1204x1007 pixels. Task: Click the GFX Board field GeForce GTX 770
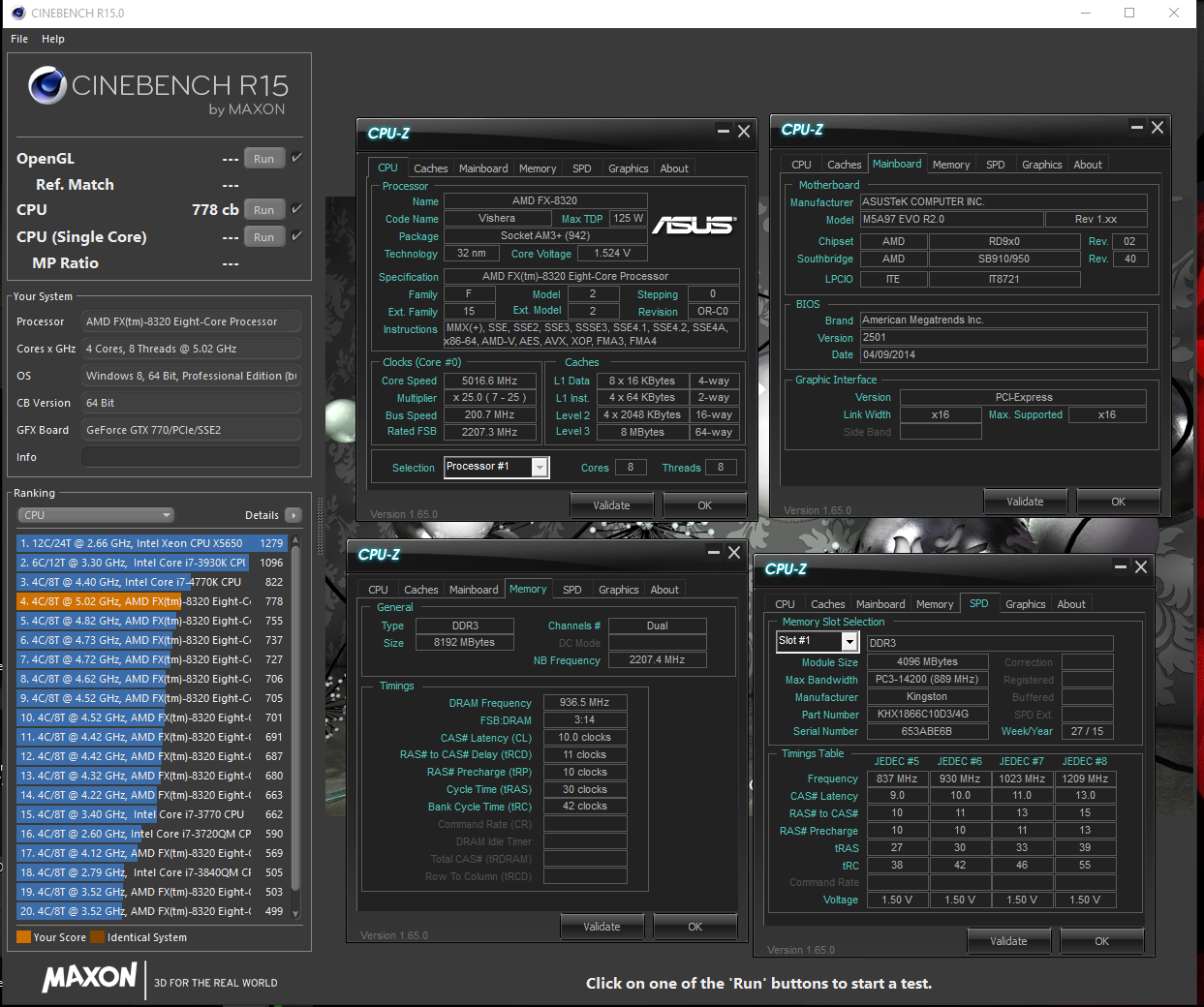click(191, 430)
